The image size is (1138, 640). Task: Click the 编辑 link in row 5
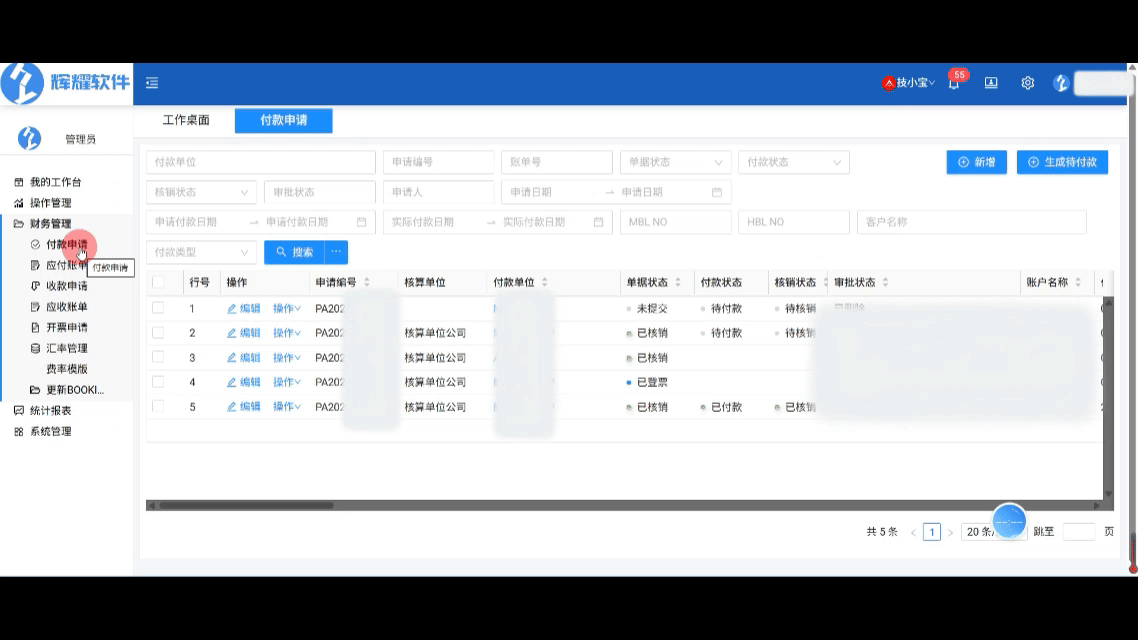point(243,407)
